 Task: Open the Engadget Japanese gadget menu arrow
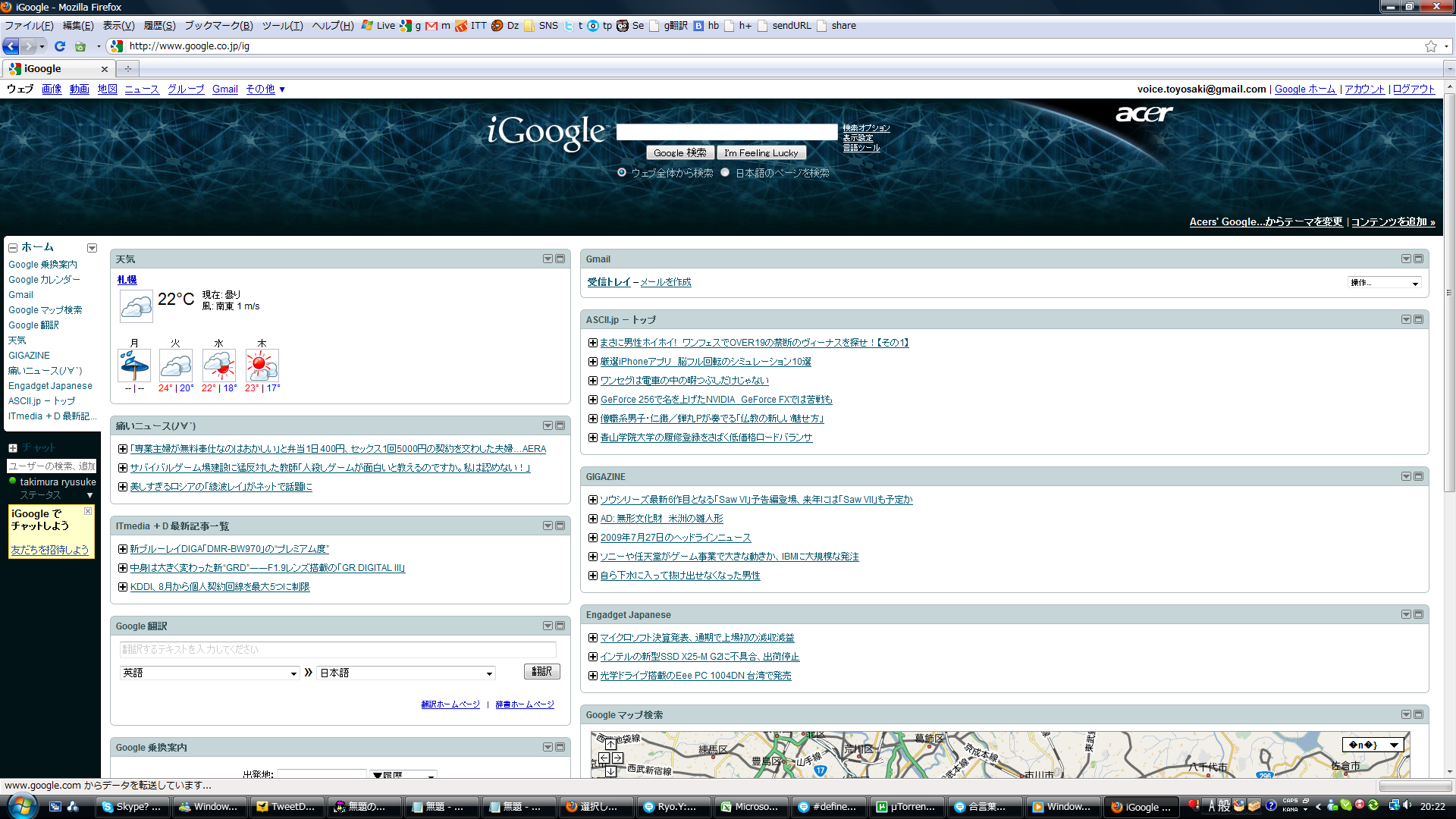point(1406,614)
